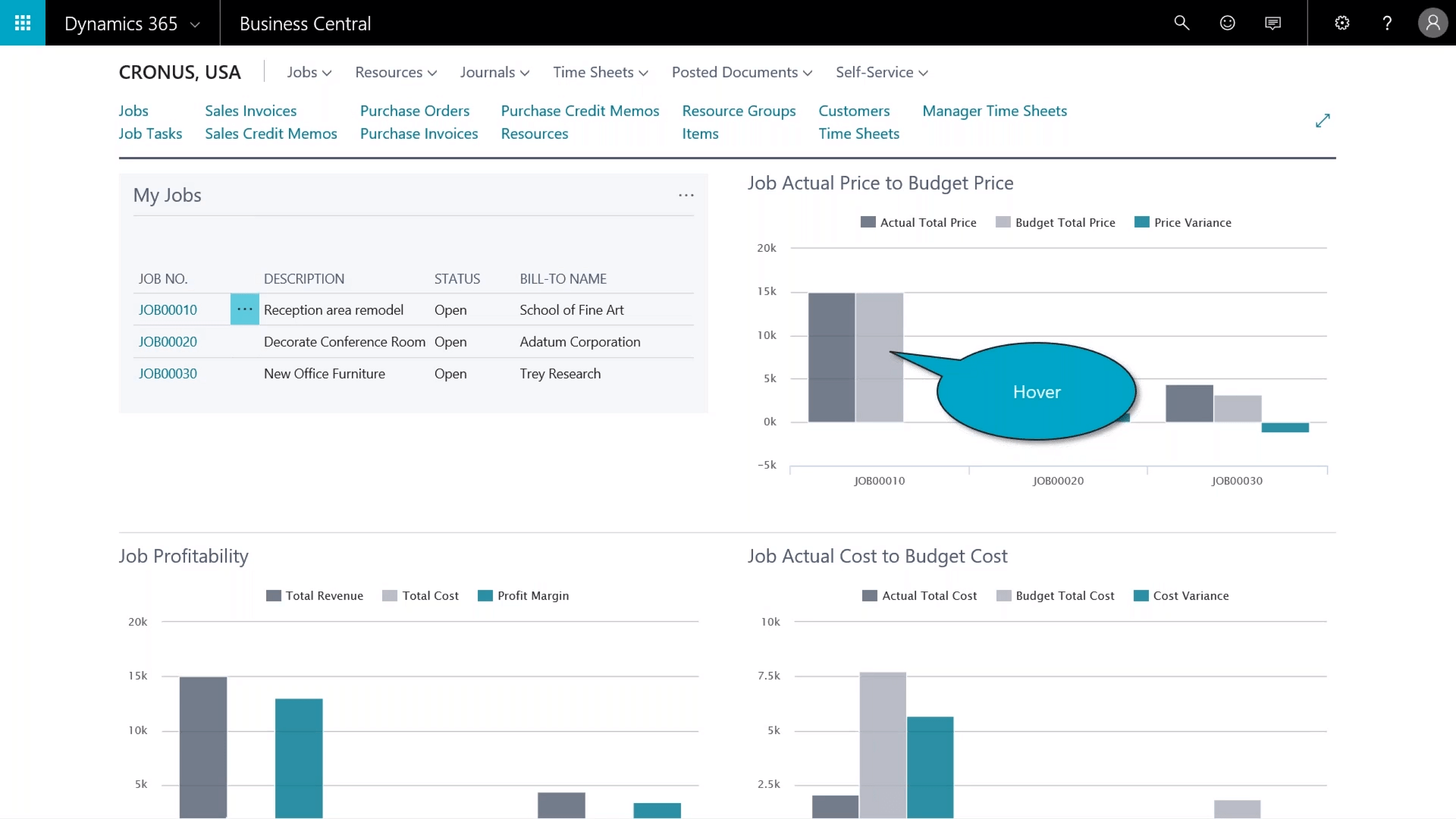Click JOB00010 actual price bar in chart
The width and height of the screenshot is (1456, 819).
tap(831, 357)
